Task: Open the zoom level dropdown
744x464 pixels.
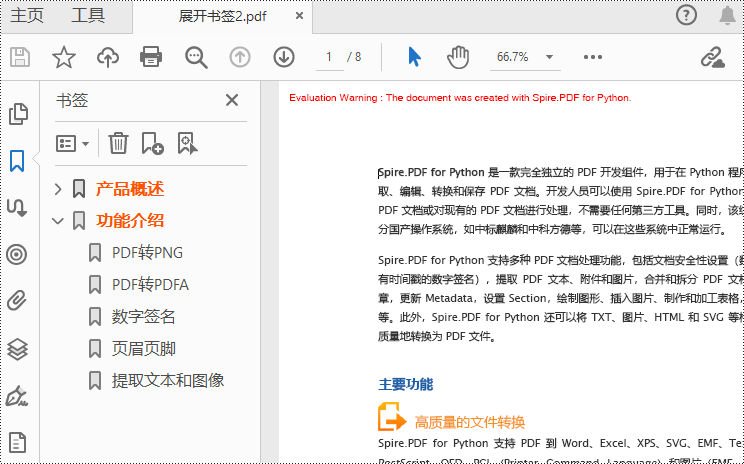Action: pyautogui.click(x=549, y=57)
